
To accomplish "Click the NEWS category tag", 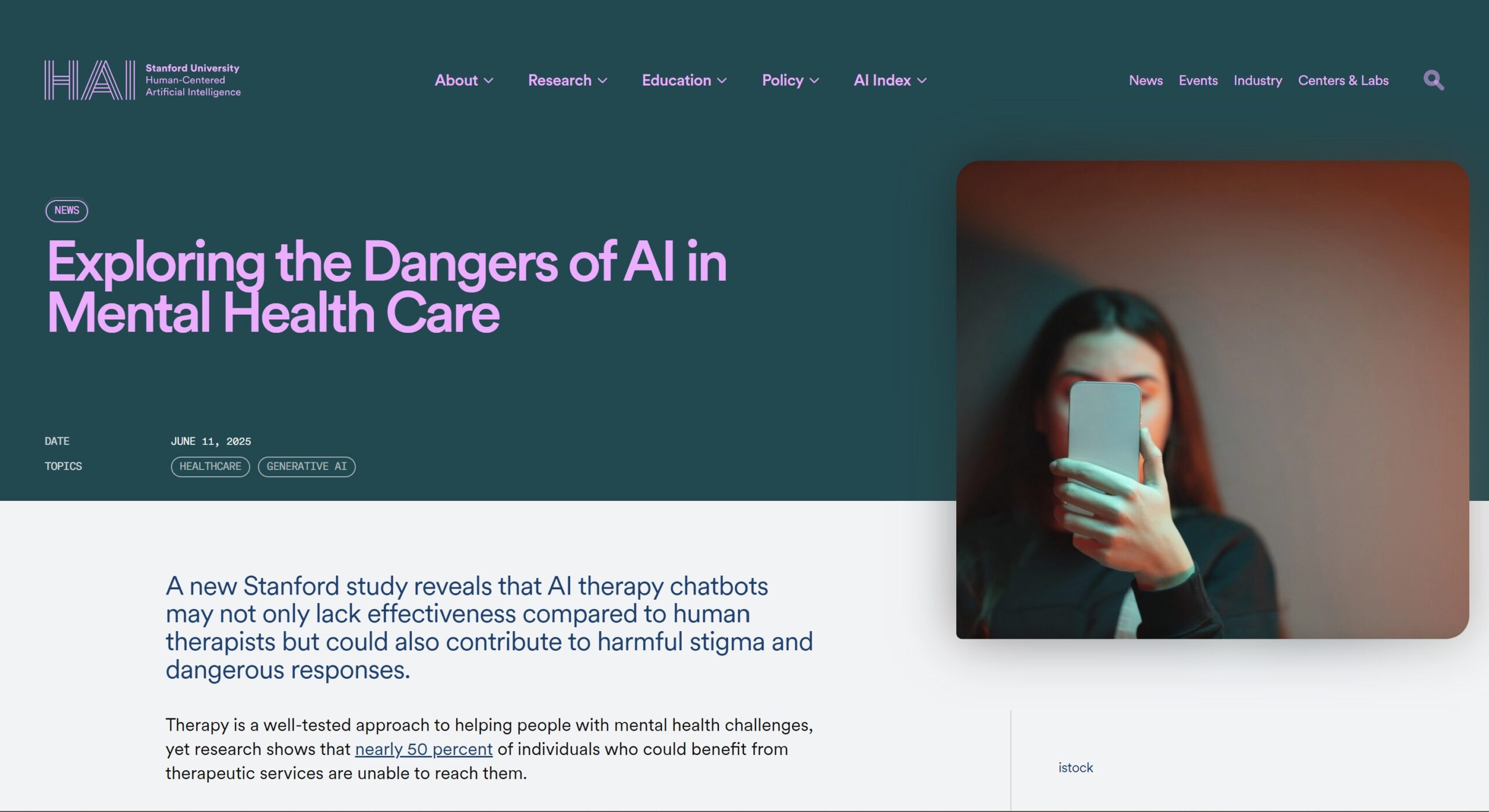I will click(x=67, y=211).
